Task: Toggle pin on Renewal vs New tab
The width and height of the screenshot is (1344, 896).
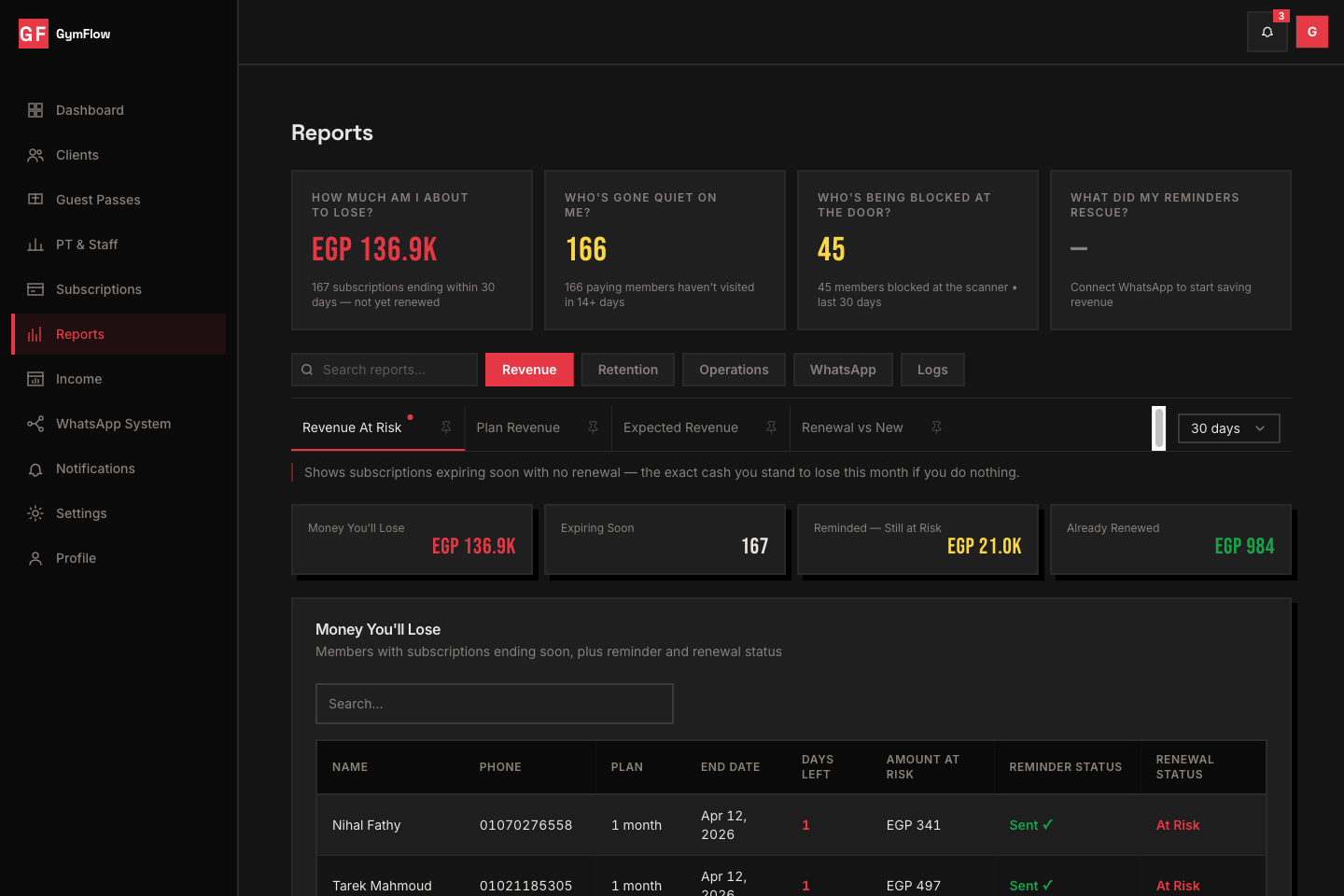Action: [936, 427]
